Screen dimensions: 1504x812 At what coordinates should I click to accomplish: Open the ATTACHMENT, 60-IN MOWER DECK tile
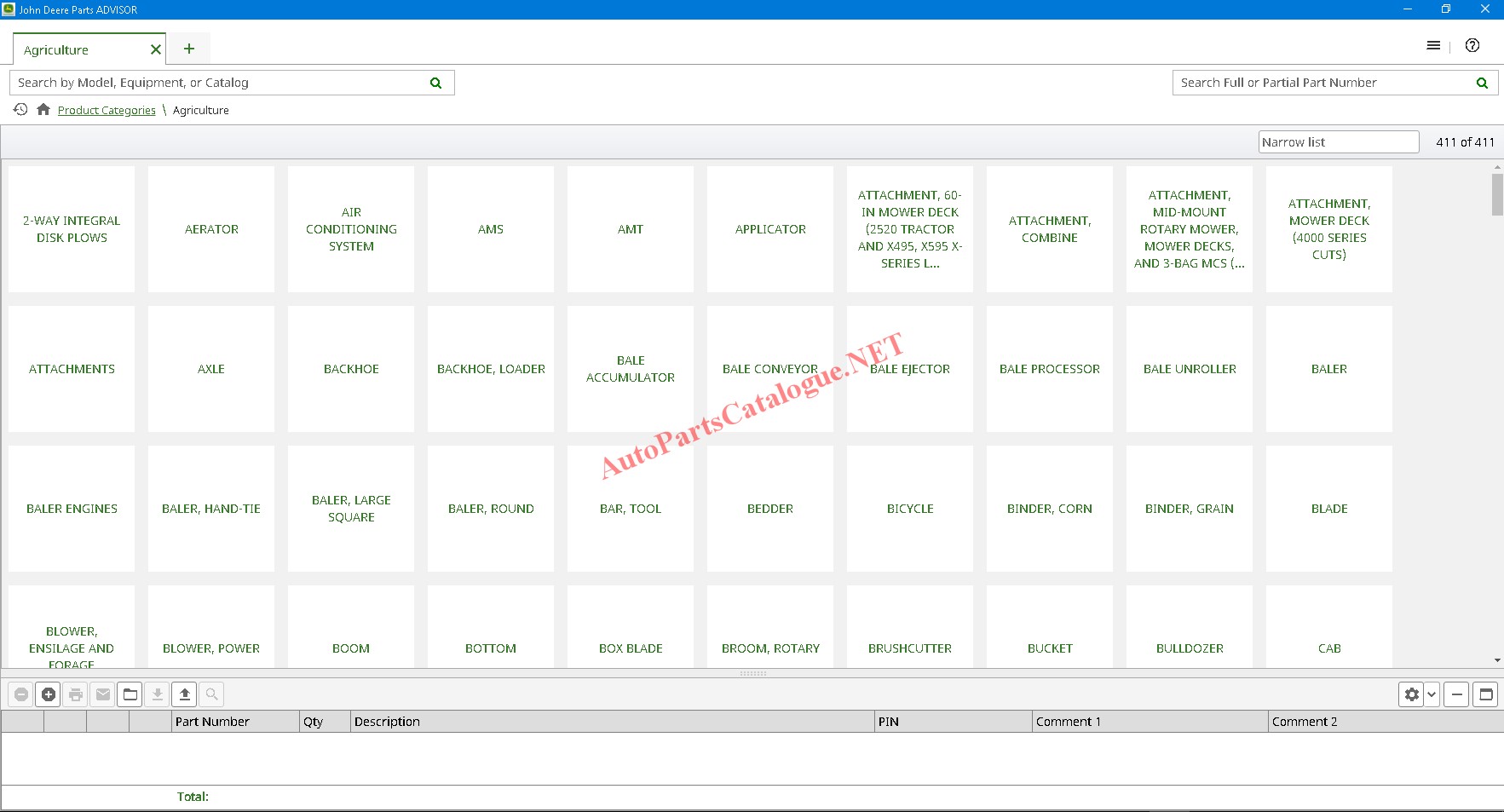(910, 229)
